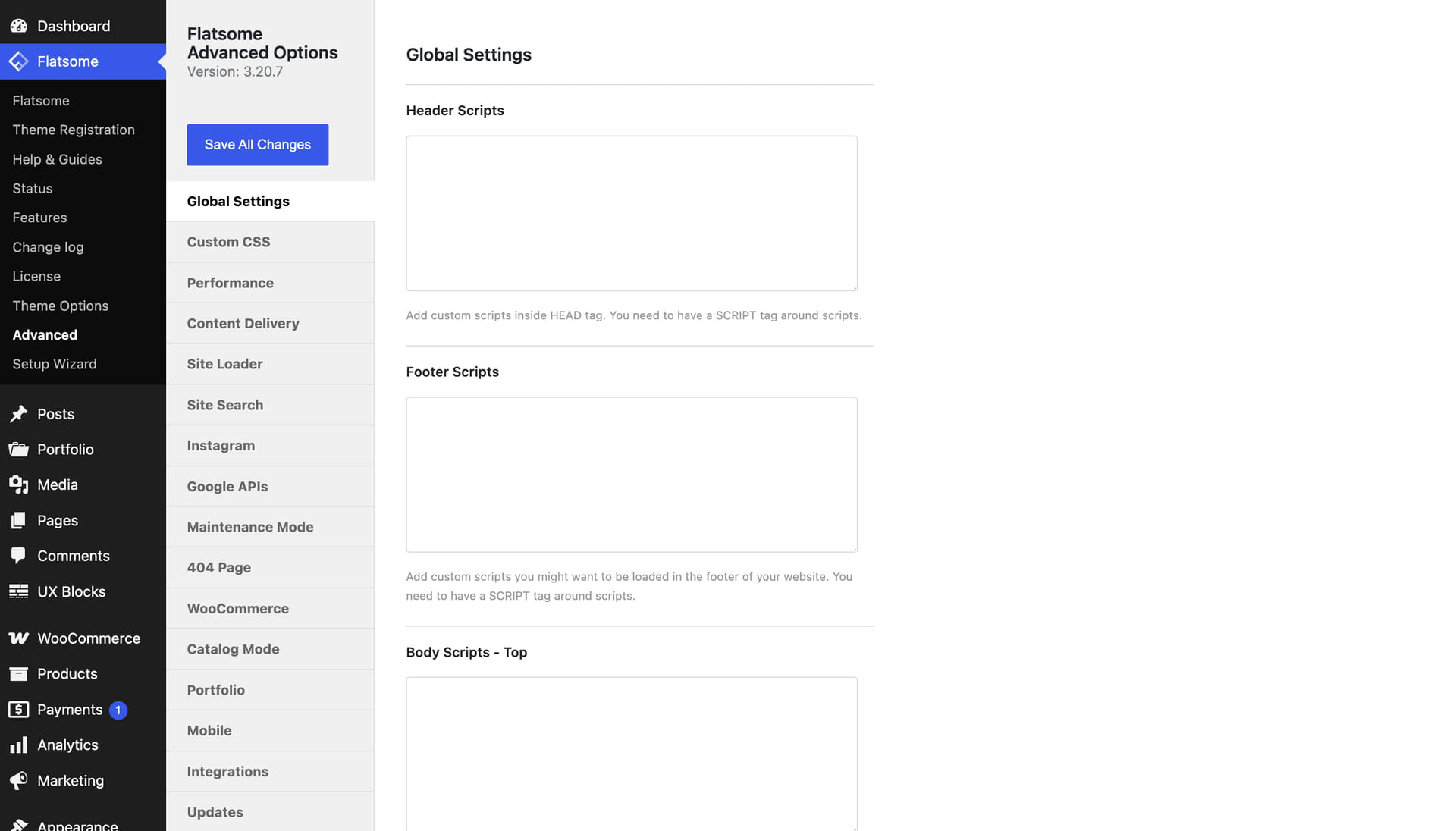This screenshot has height=831, width=1456.
Task: Select the Advanced submenu item
Action: (45, 334)
